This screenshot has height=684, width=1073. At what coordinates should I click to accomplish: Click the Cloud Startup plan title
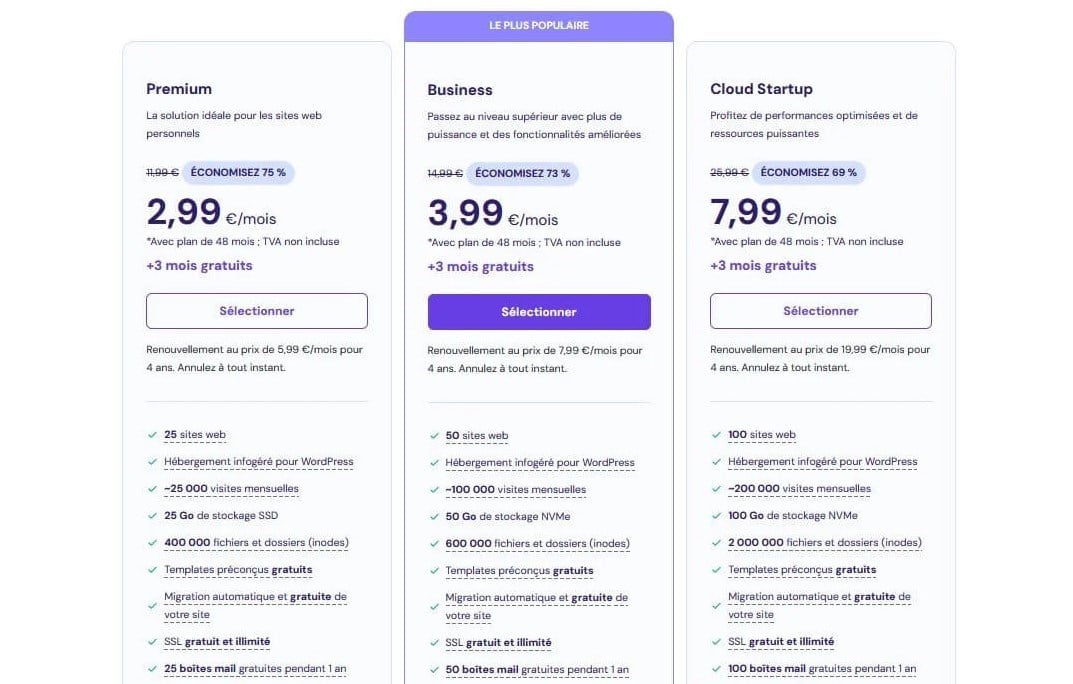point(762,89)
